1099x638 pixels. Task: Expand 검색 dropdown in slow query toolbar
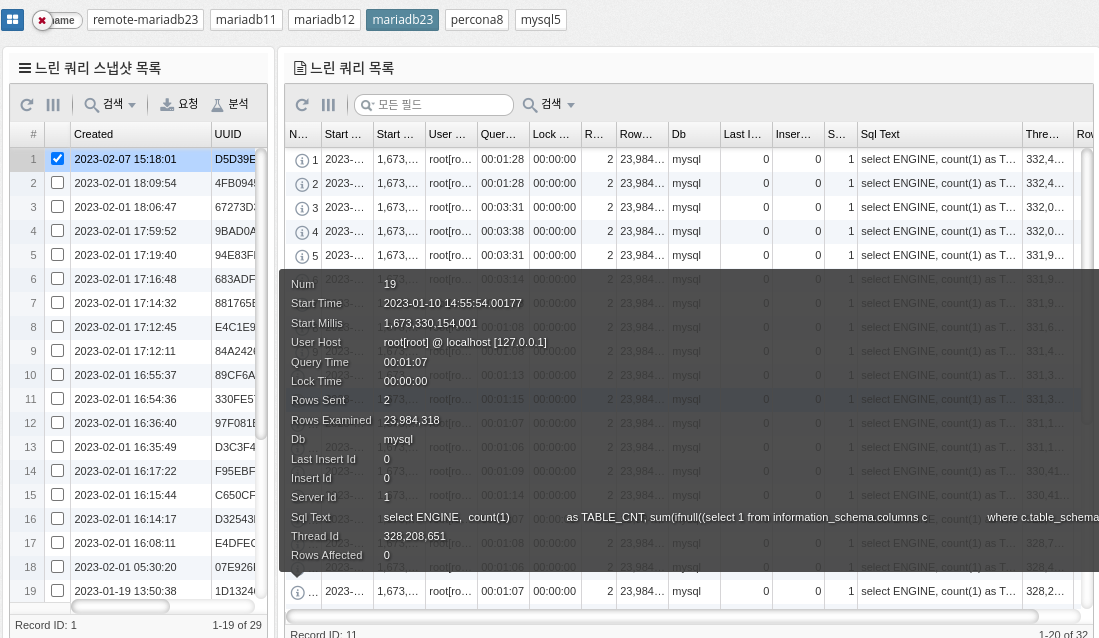[549, 105]
